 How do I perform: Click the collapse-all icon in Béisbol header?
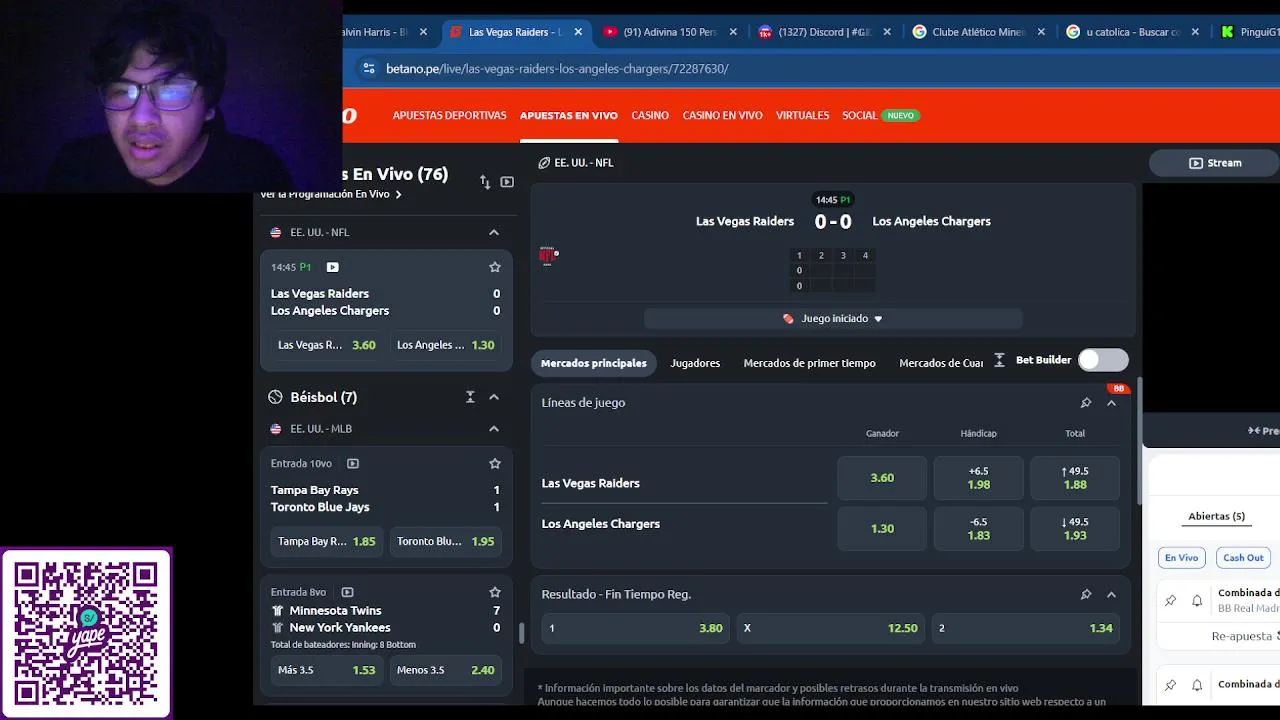tap(470, 397)
